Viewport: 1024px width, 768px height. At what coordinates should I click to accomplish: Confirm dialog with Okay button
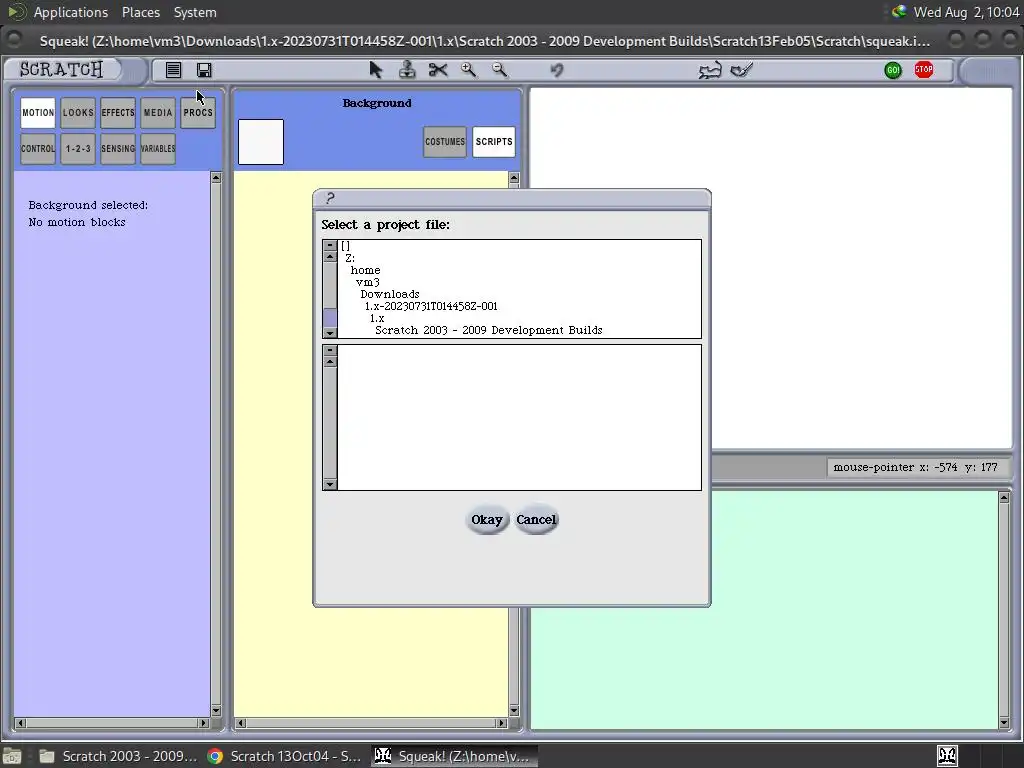click(487, 520)
